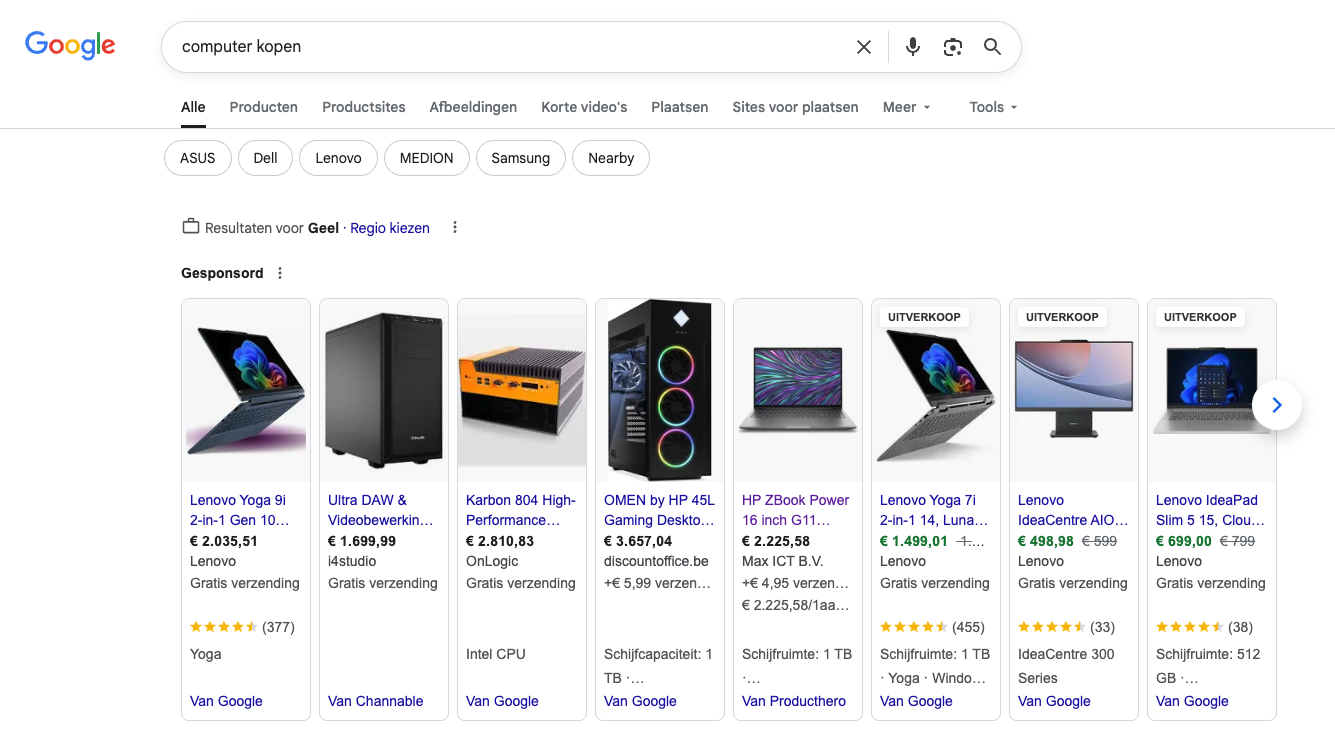Open the HP ZBook Power laptop image
Screen dimensions: 1335x742
798,390
